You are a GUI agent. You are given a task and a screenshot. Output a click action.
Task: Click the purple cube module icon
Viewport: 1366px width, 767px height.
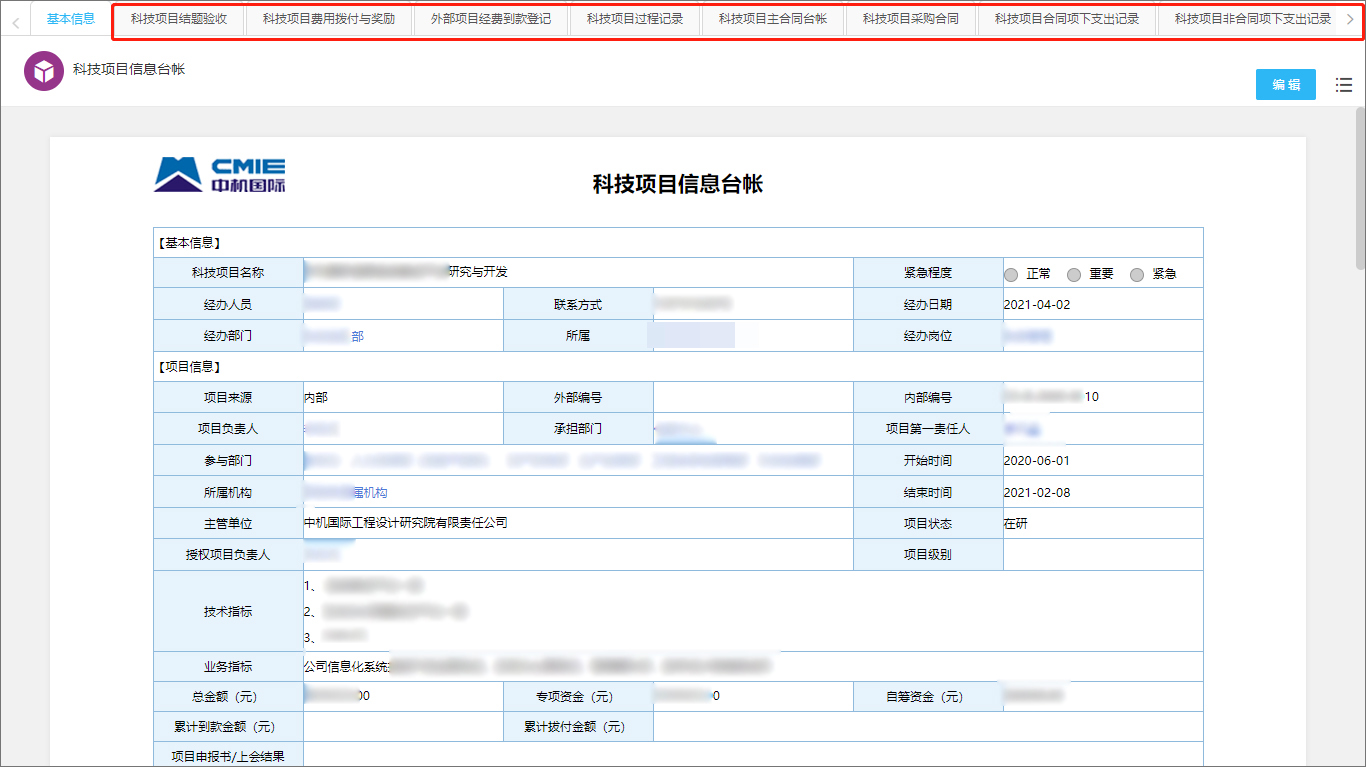point(43,70)
